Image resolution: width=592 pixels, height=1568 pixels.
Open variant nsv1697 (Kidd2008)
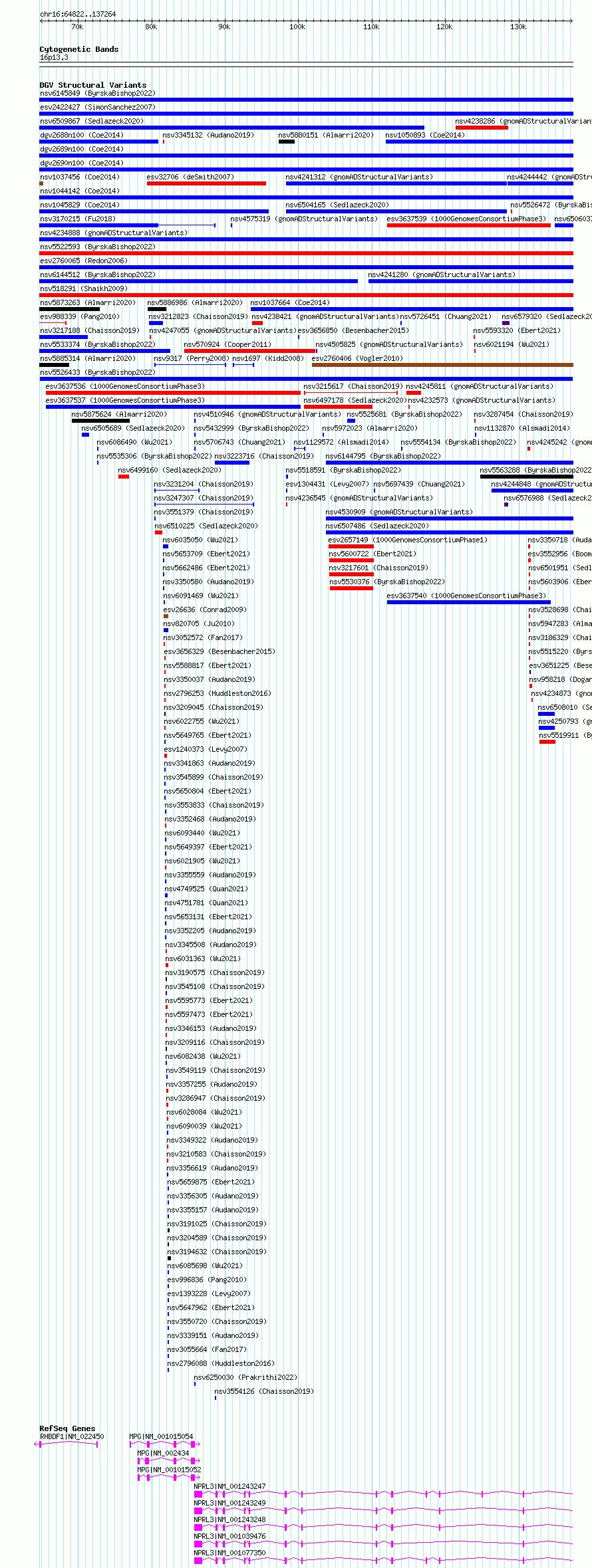(x=268, y=358)
